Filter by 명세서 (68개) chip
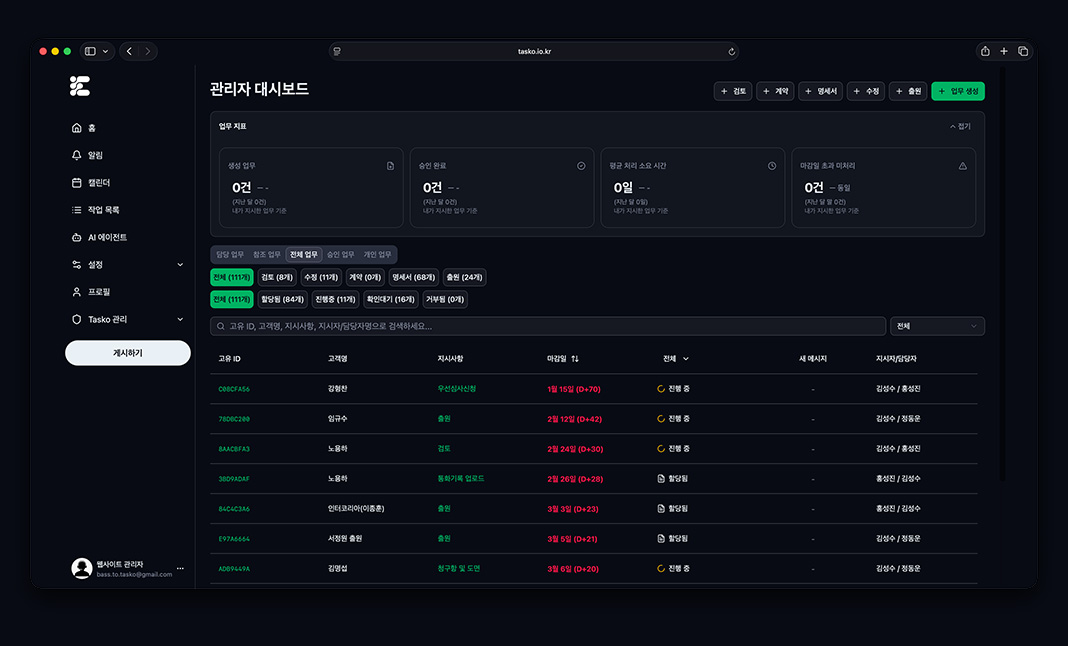The image size is (1068, 646). pos(413,277)
